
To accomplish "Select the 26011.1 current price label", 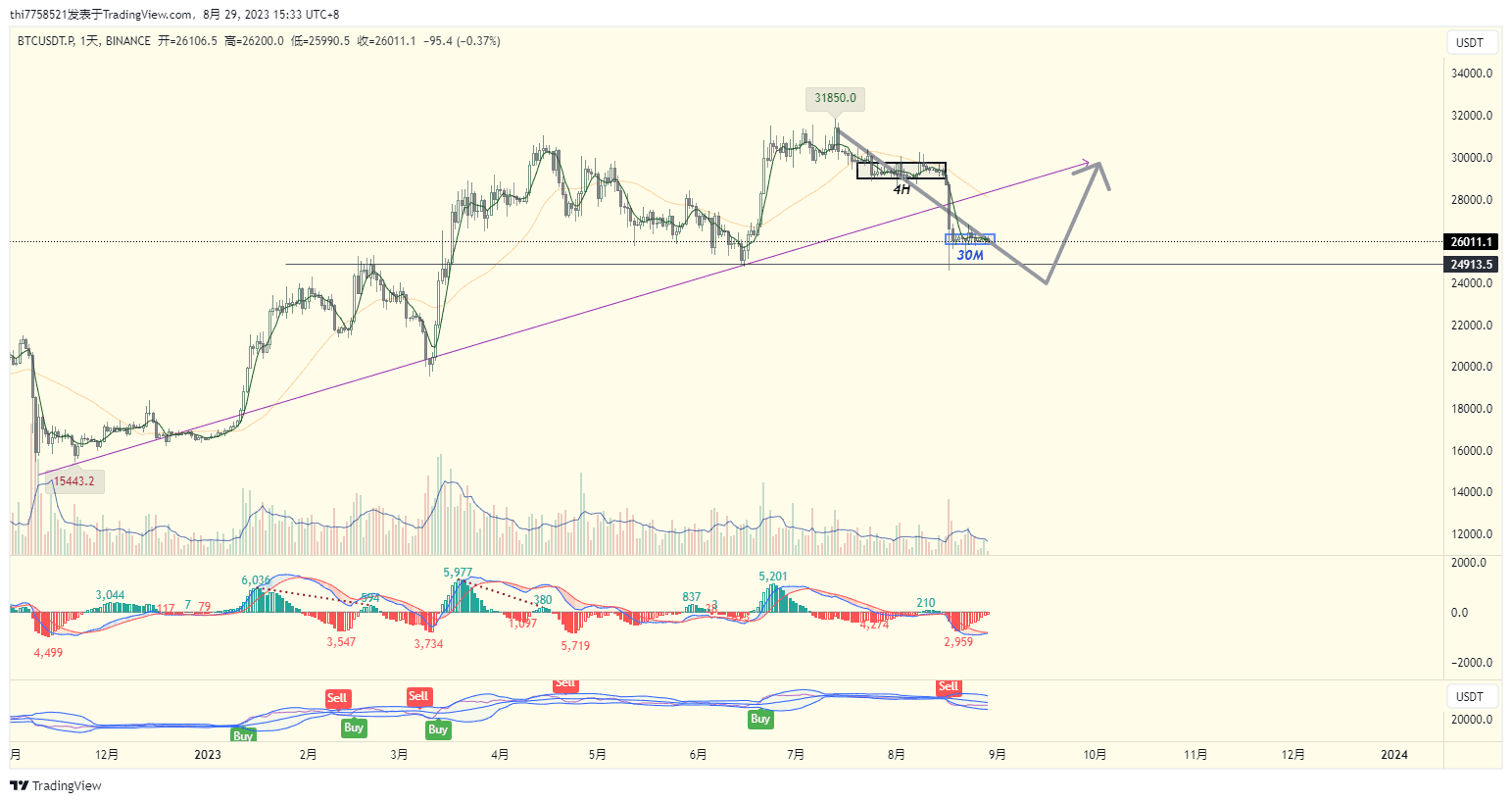I will click(x=1471, y=242).
